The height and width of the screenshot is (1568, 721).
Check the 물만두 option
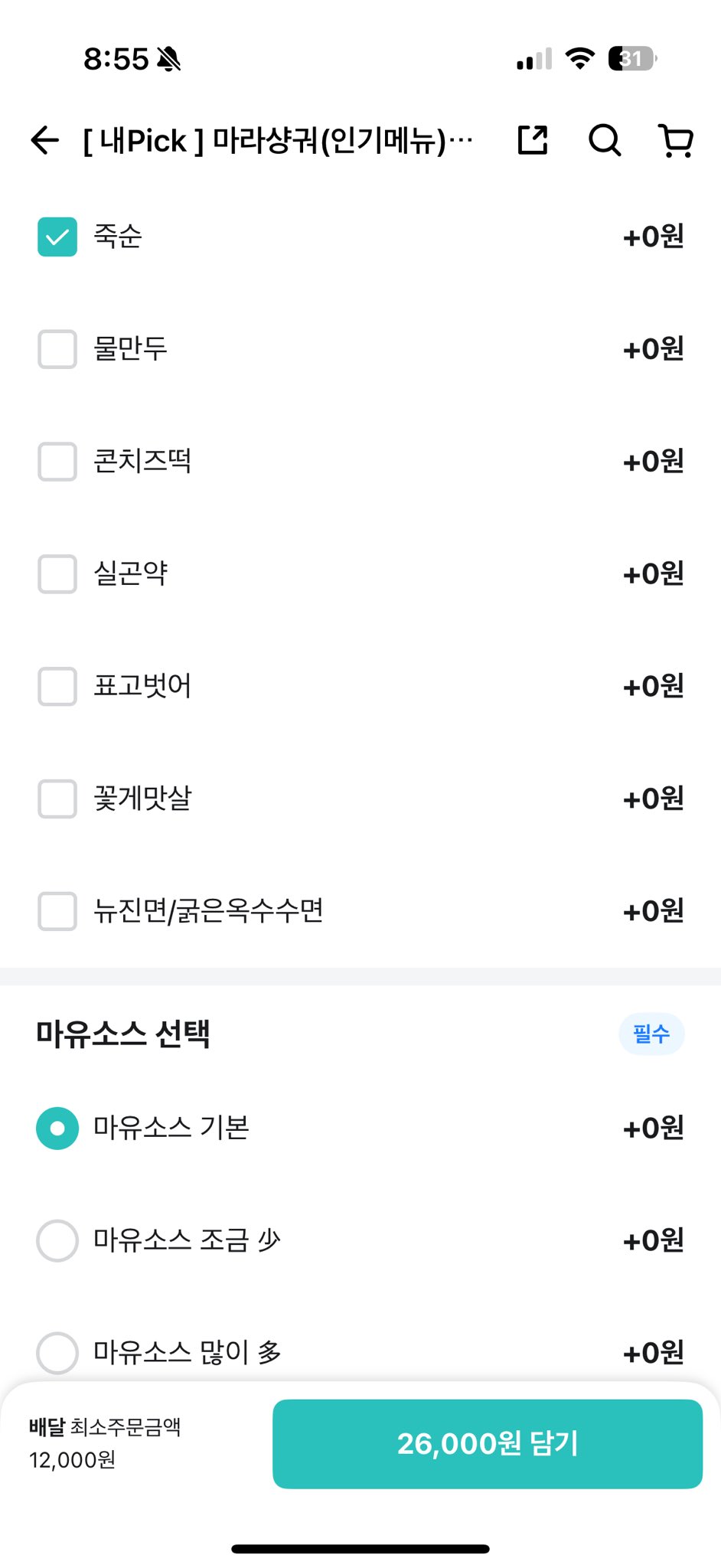point(57,349)
